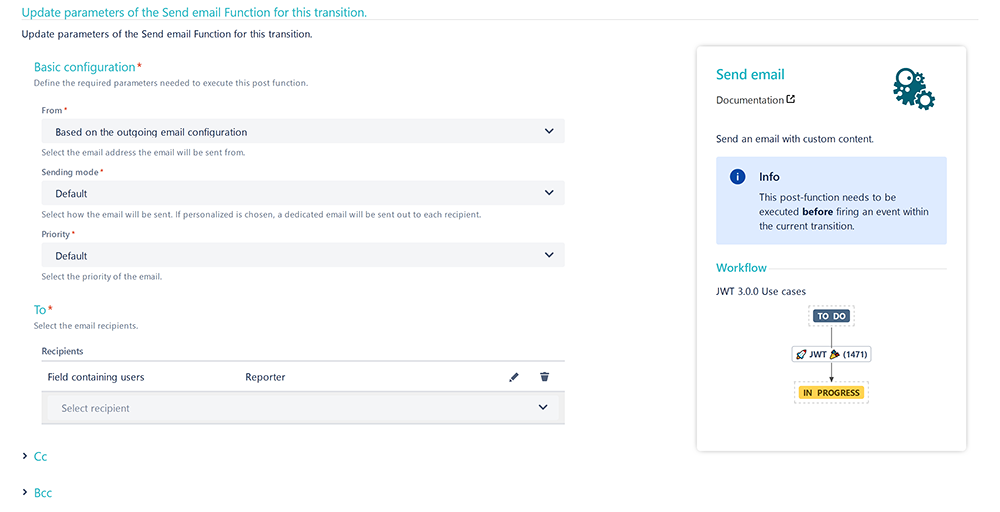
Task: Open the Documentation link
Action: 750,100
